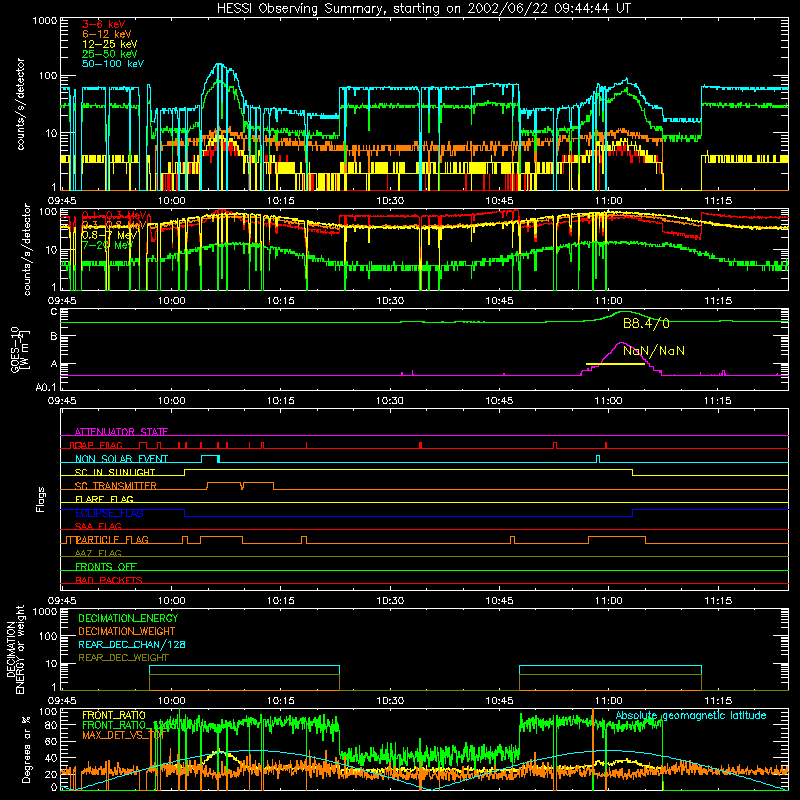Select the DECIMATION_WEIGHT legend label

tap(127, 631)
